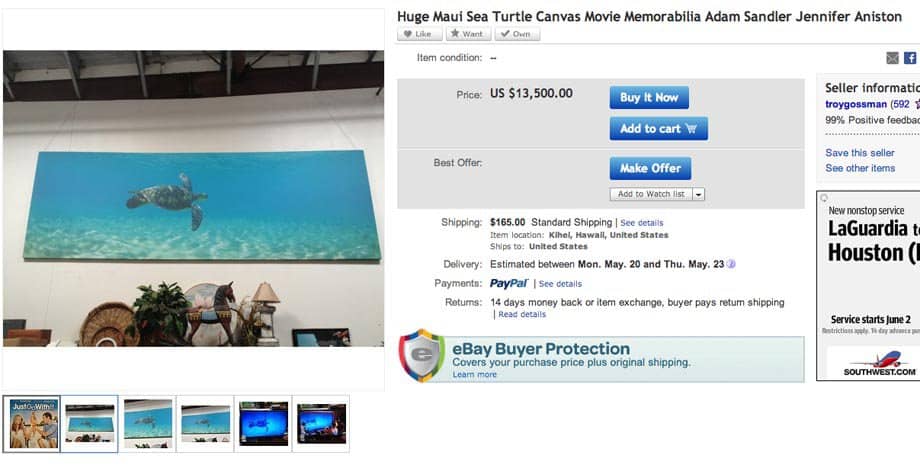The height and width of the screenshot is (465, 920).
Task: Select the last dark TV screen thumbnail
Action: click(321, 424)
